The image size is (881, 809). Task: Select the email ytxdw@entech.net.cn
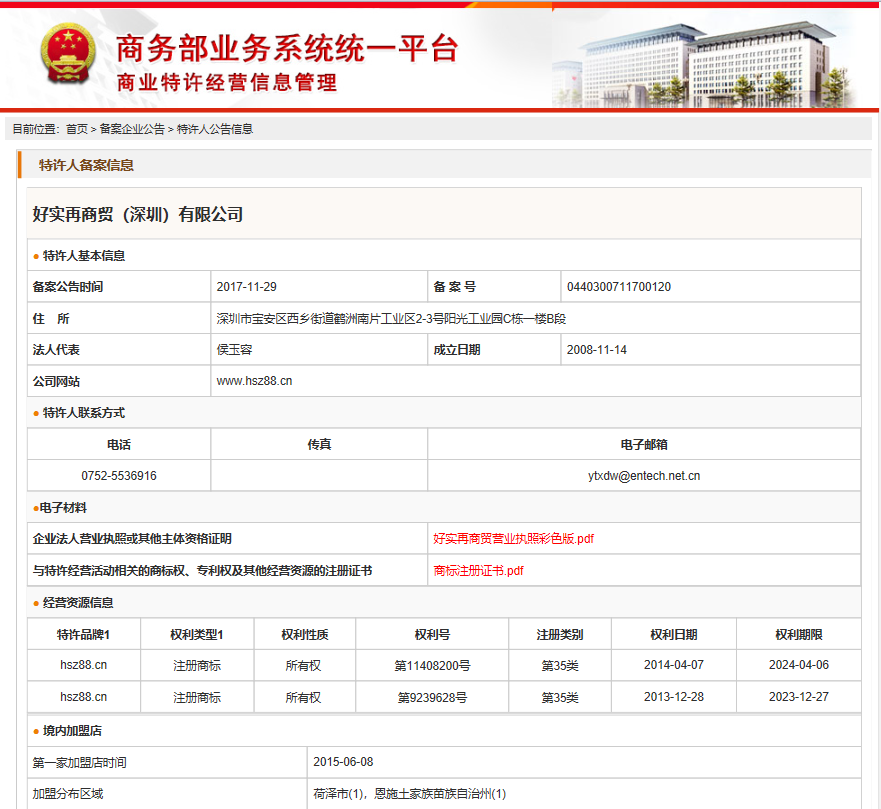coord(644,476)
